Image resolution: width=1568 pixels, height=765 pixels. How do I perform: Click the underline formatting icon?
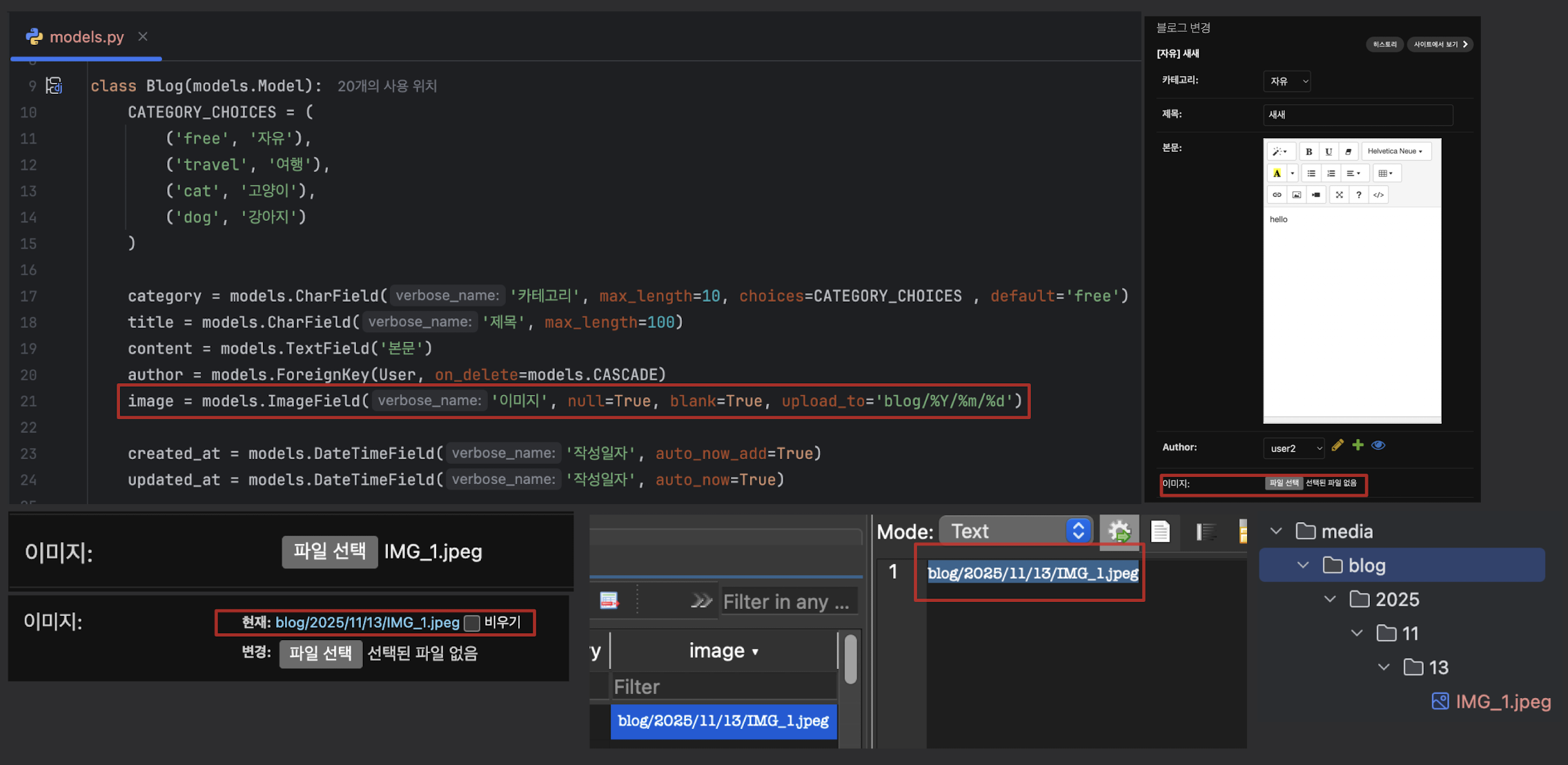point(1329,151)
